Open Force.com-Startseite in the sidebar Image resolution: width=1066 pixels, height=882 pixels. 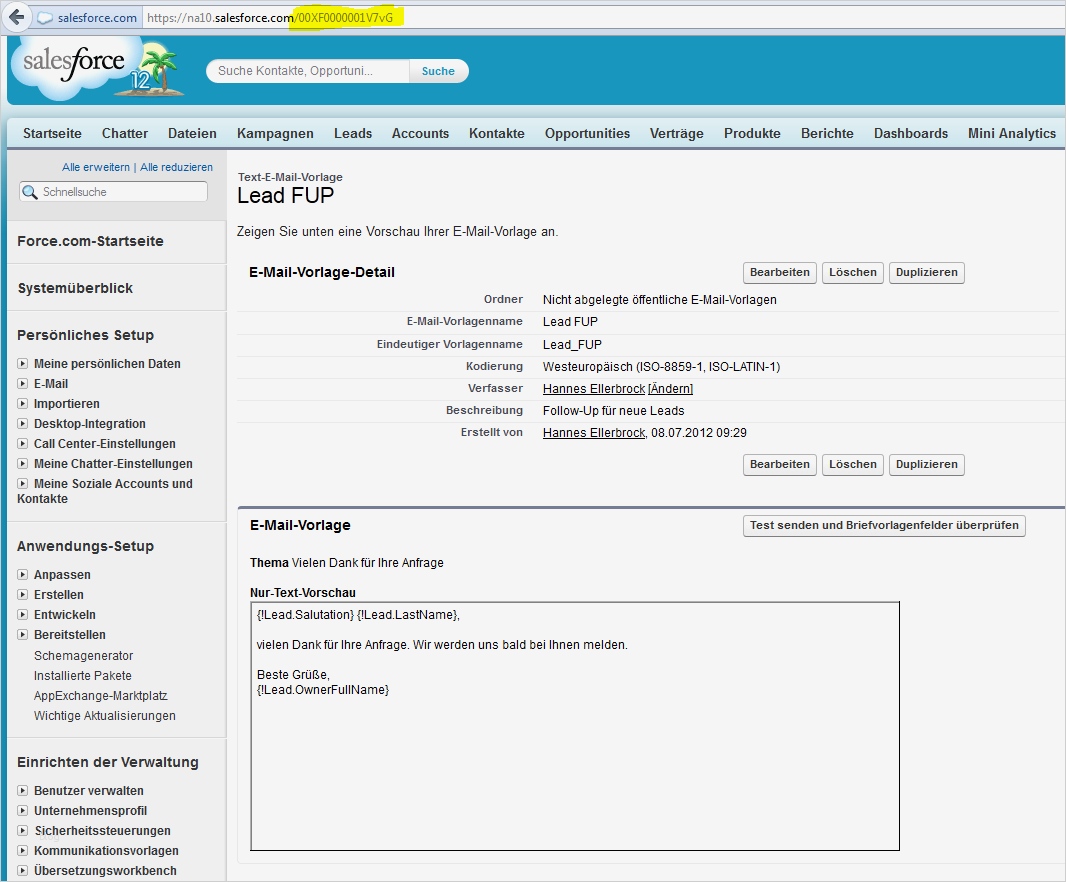coord(90,241)
